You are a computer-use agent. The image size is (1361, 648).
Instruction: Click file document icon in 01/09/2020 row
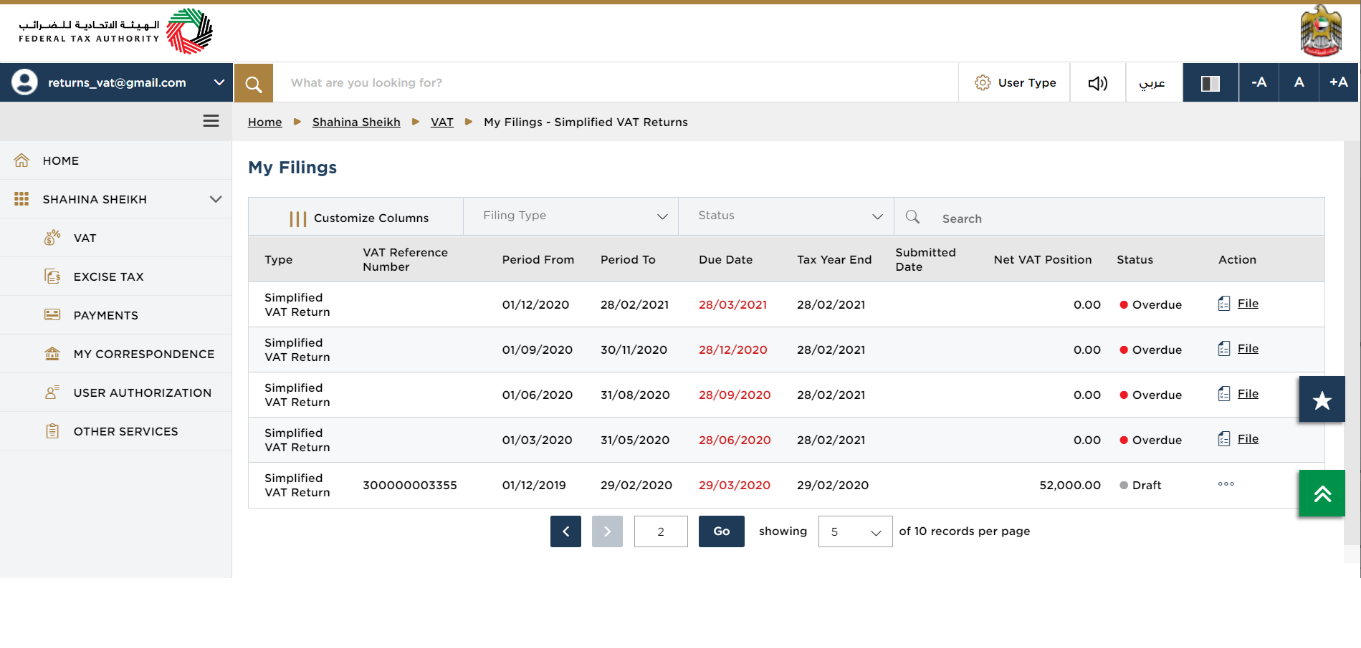(1224, 348)
